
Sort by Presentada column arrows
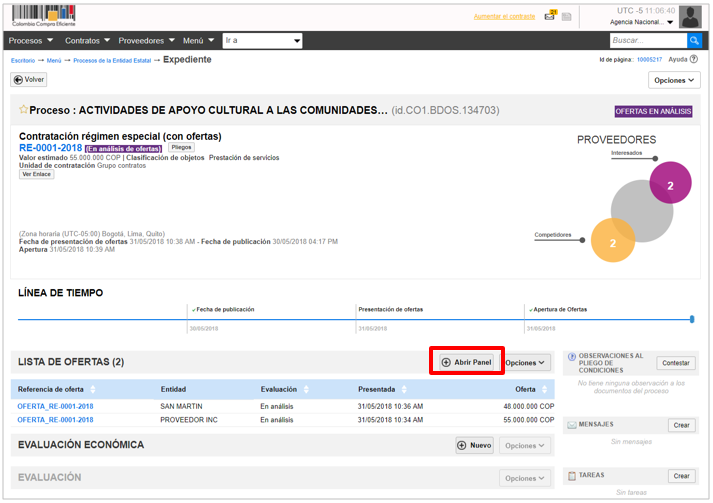[404, 389]
